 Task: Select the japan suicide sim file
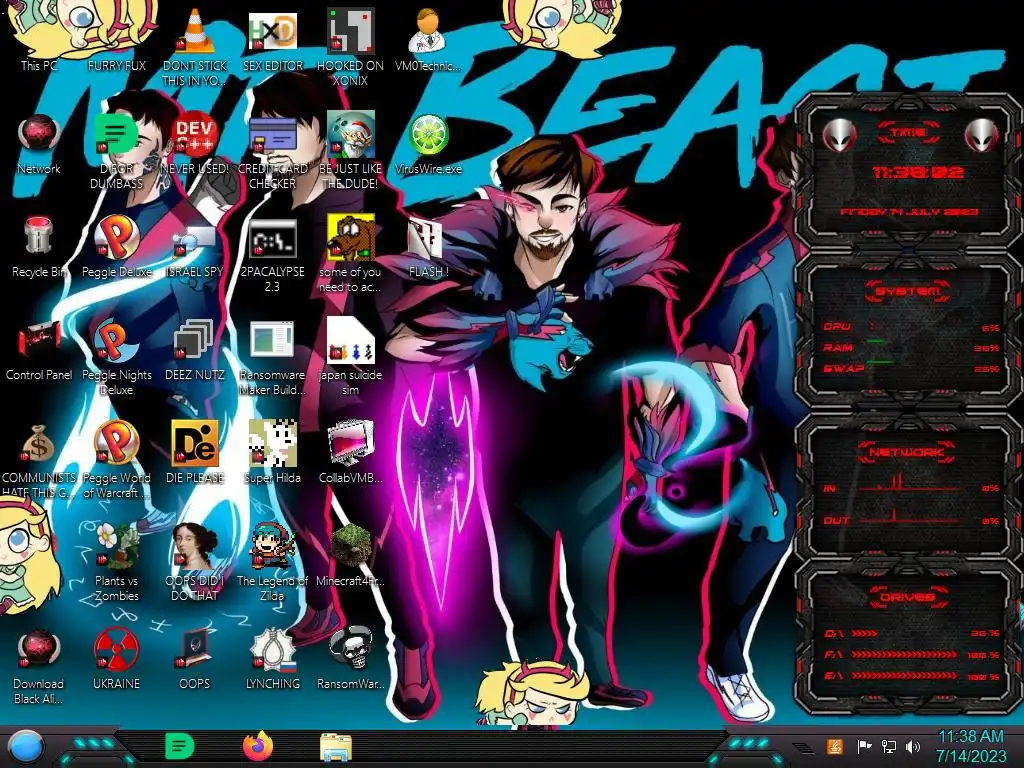click(350, 357)
